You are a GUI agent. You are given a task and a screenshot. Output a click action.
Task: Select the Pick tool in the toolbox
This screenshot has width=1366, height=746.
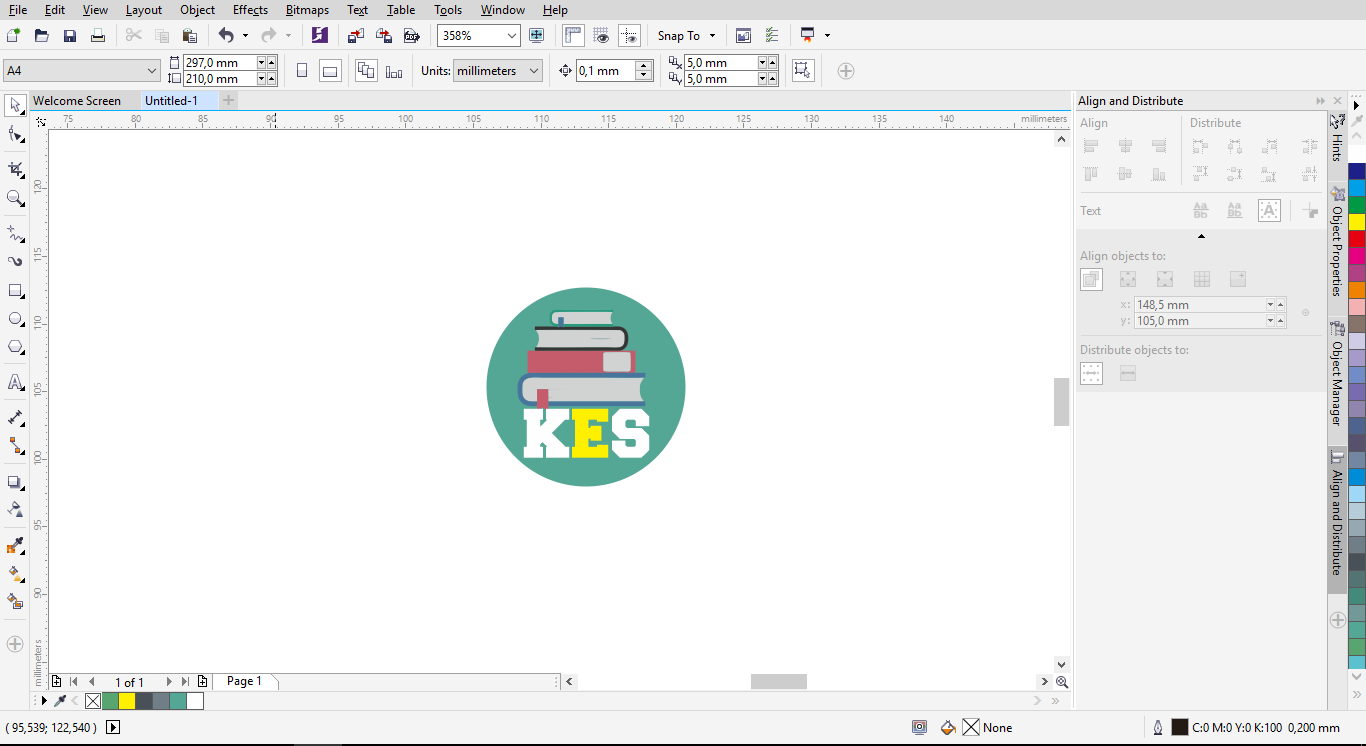coord(15,105)
